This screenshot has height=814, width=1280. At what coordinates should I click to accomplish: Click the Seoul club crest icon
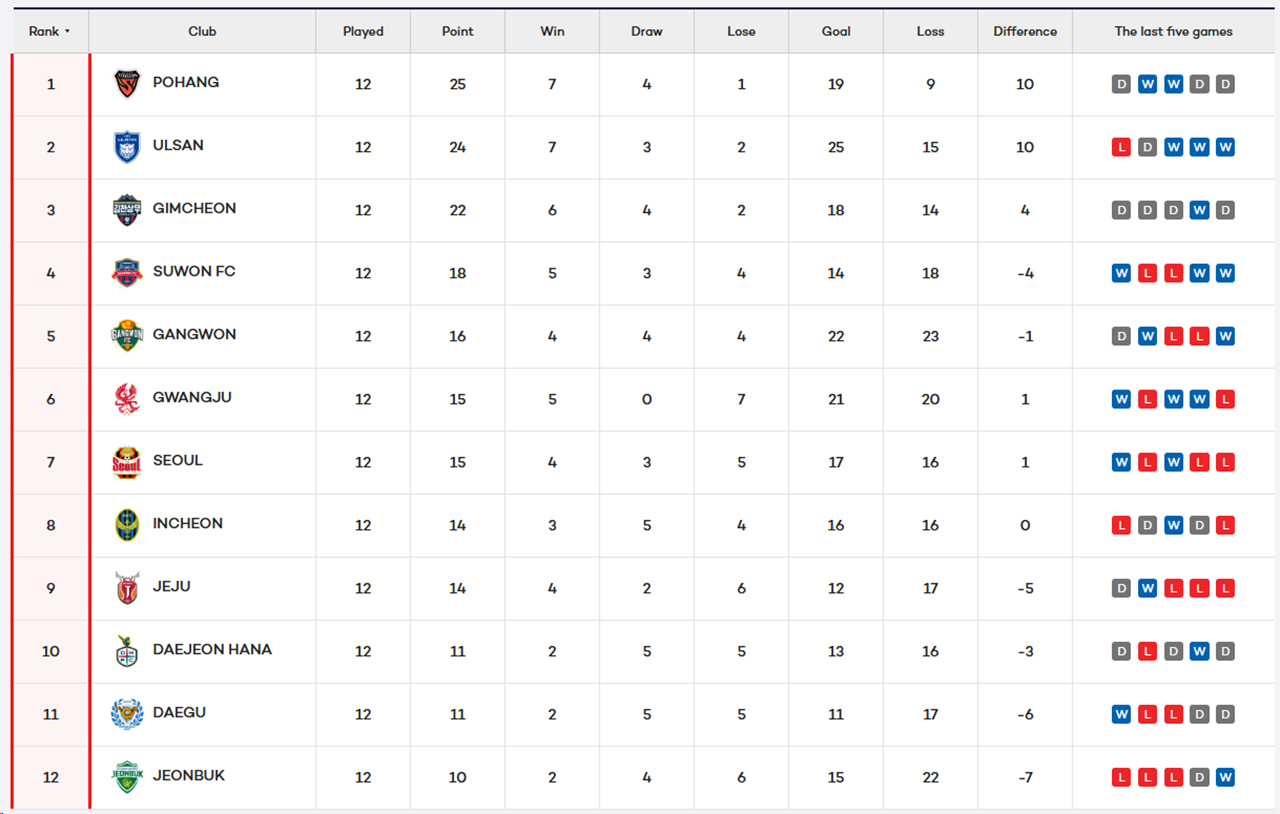click(127, 462)
